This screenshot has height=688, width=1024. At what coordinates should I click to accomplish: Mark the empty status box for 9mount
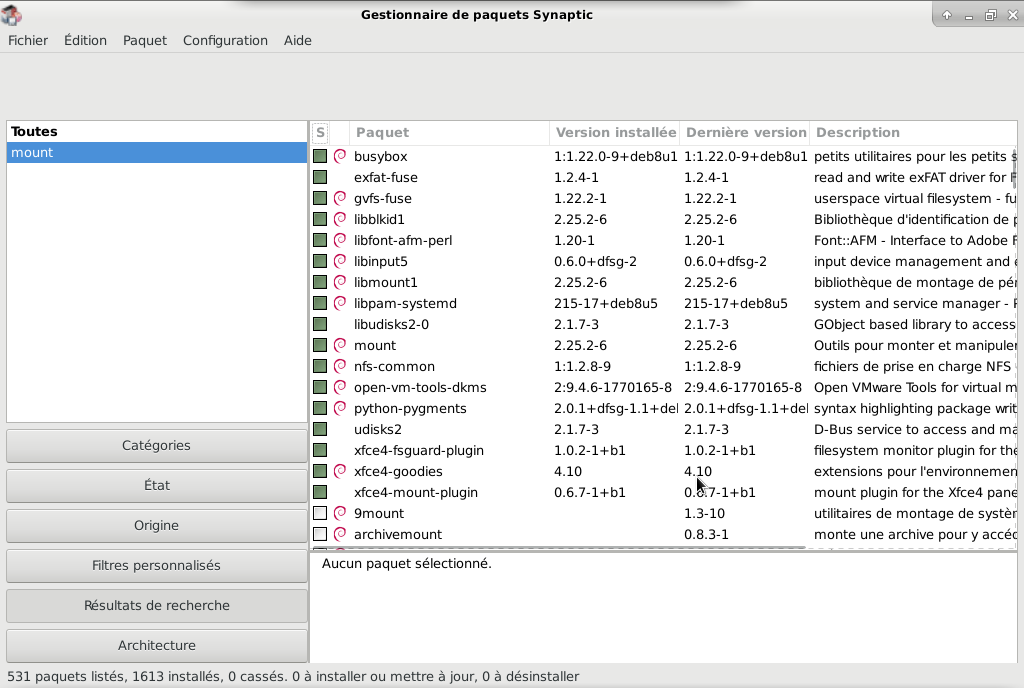(x=320, y=513)
